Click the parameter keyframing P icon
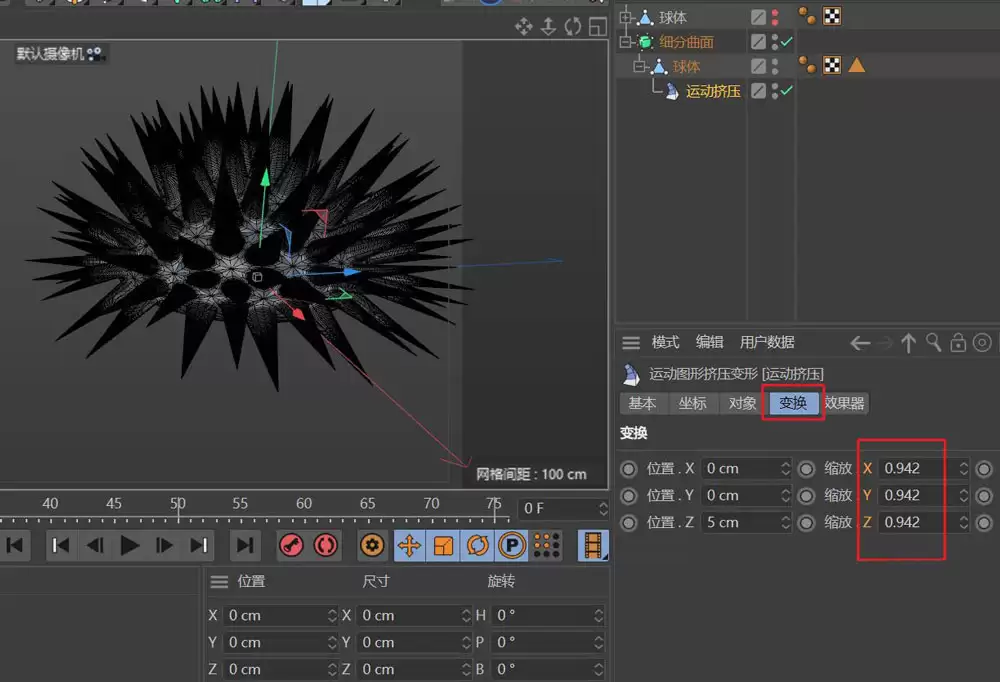Image resolution: width=1000 pixels, height=682 pixels. 511,545
